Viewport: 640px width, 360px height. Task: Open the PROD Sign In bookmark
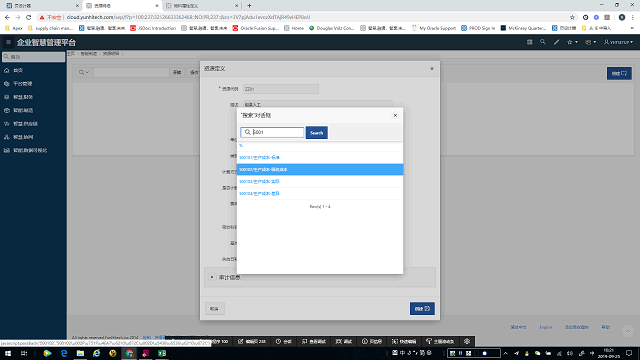click(478, 28)
